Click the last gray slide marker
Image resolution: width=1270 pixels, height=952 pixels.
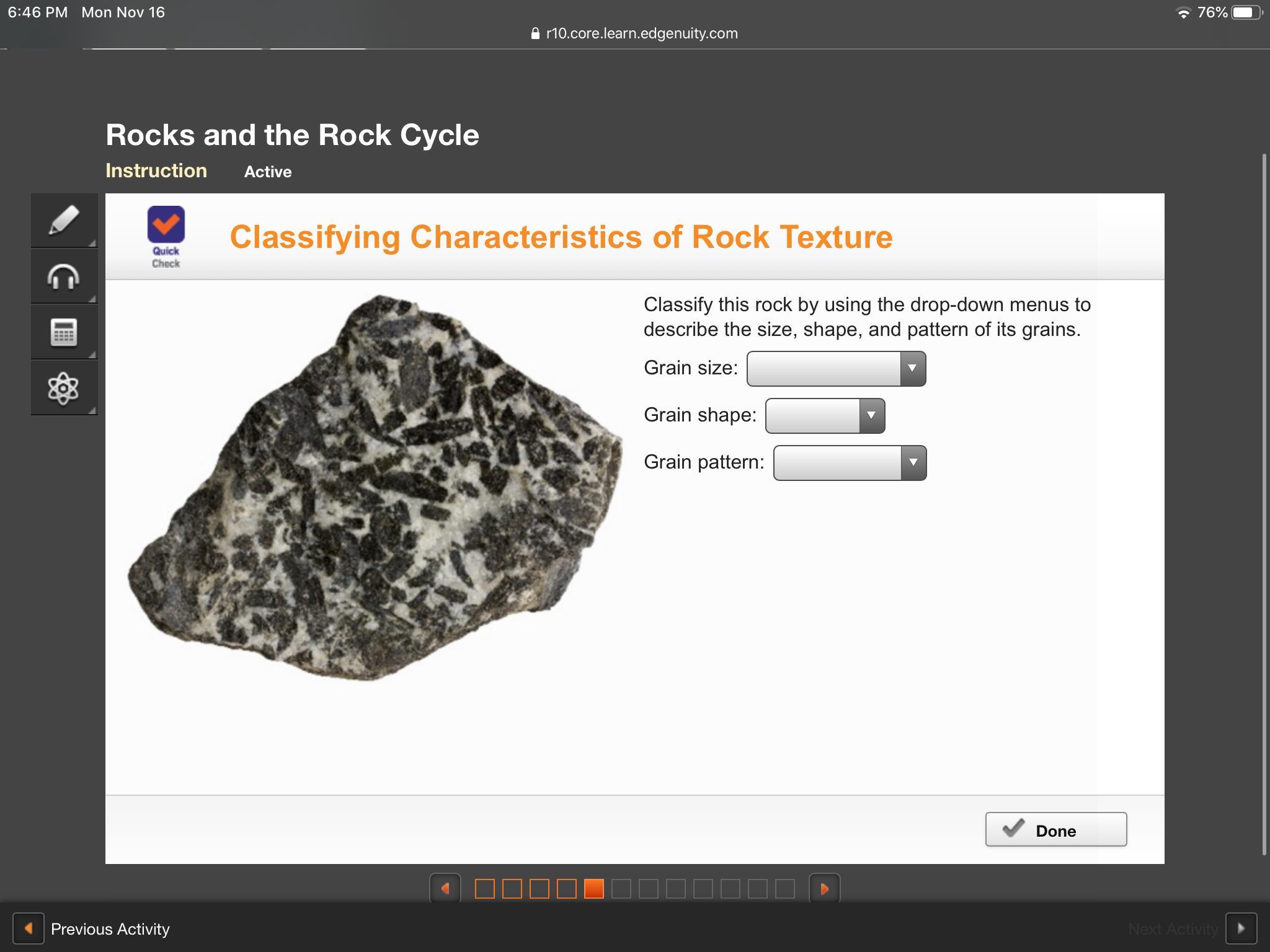pos(785,889)
